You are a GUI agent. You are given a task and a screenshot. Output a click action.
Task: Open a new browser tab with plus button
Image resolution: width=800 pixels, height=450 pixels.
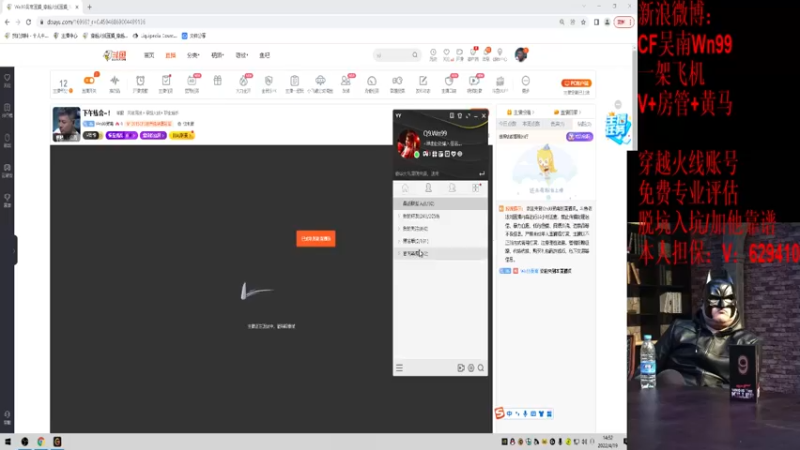pos(89,7)
